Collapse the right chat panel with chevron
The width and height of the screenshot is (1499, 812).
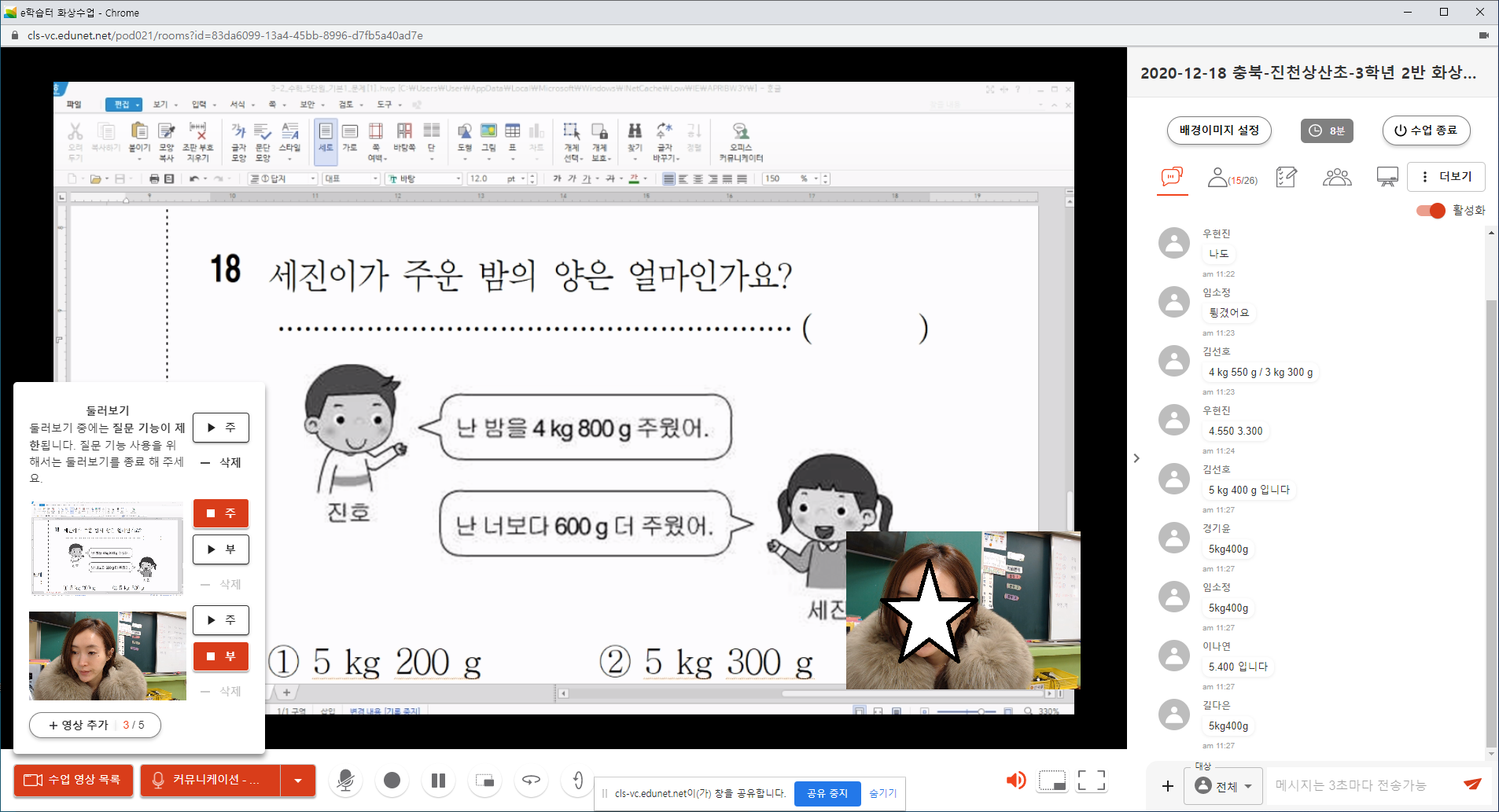[1136, 458]
